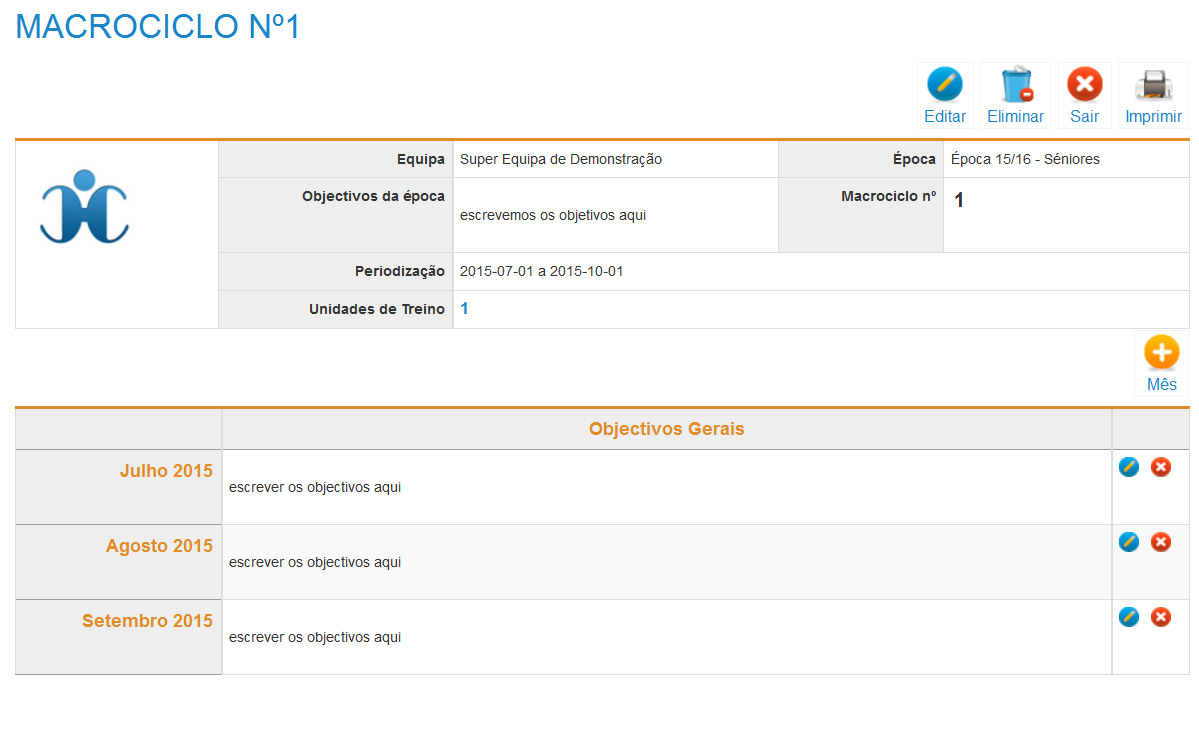Click the Agosto 2015 month label
This screenshot has height=739, width=1199.
click(159, 546)
